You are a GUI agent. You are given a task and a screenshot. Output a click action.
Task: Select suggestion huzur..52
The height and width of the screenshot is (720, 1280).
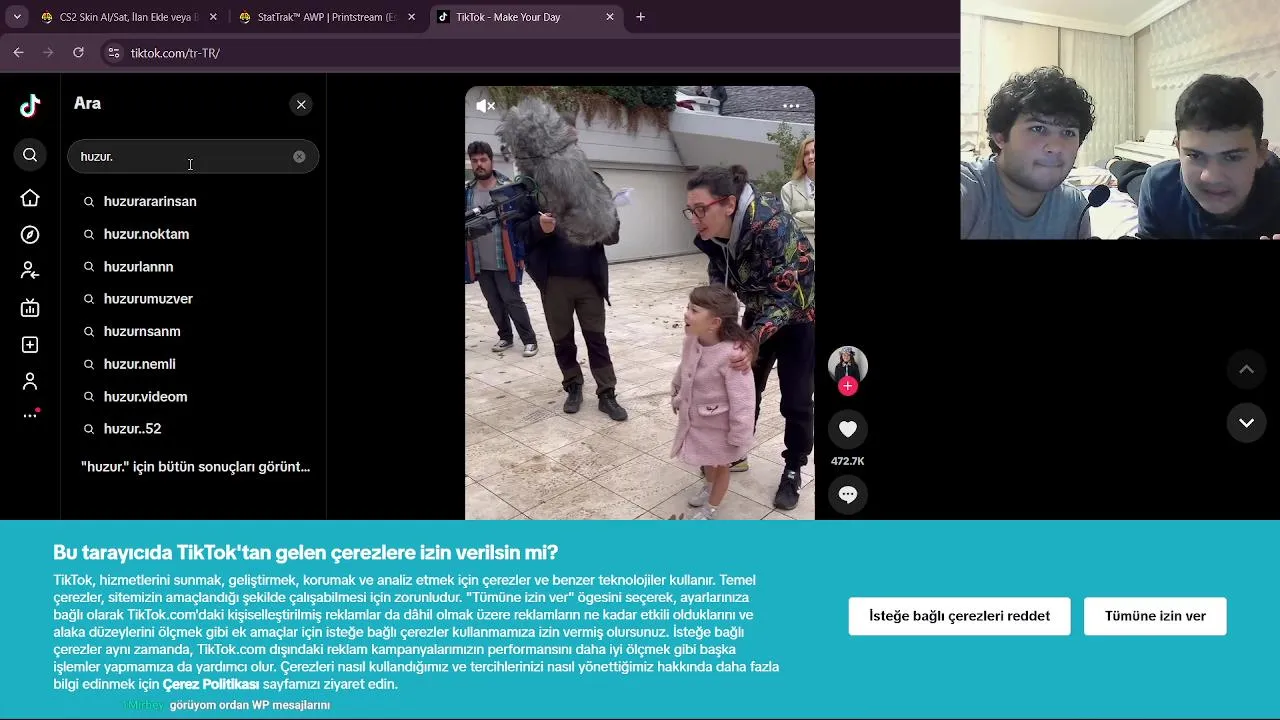(193, 429)
